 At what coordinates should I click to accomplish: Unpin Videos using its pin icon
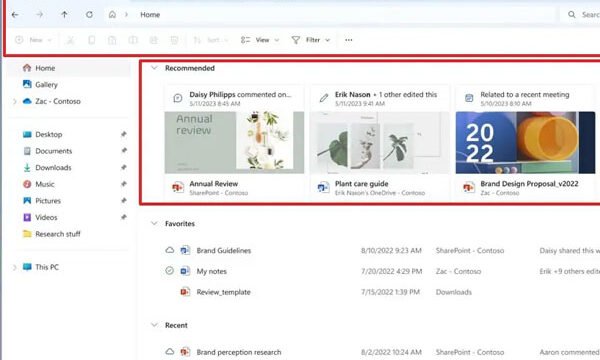pyautogui.click(x=124, y=217)
